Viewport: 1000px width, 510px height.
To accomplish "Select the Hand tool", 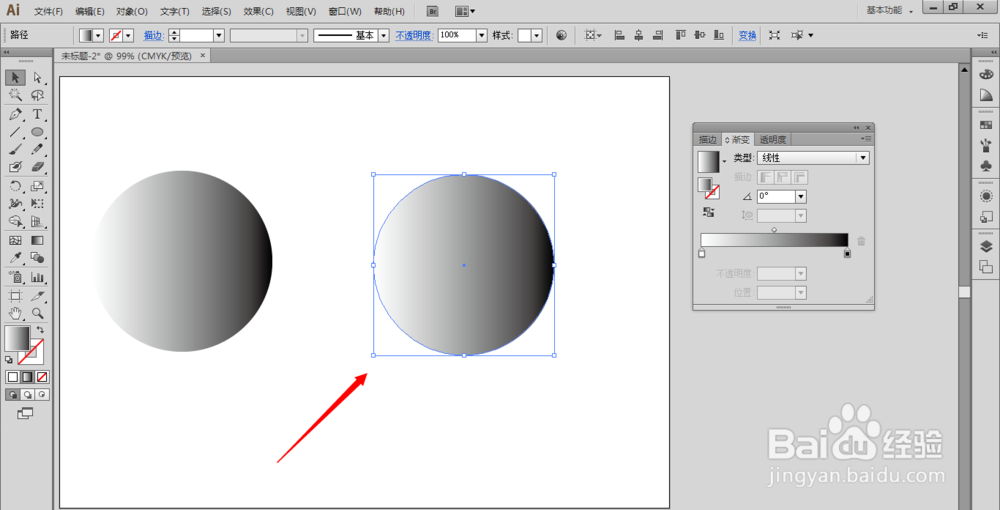I will click(16, 313).
